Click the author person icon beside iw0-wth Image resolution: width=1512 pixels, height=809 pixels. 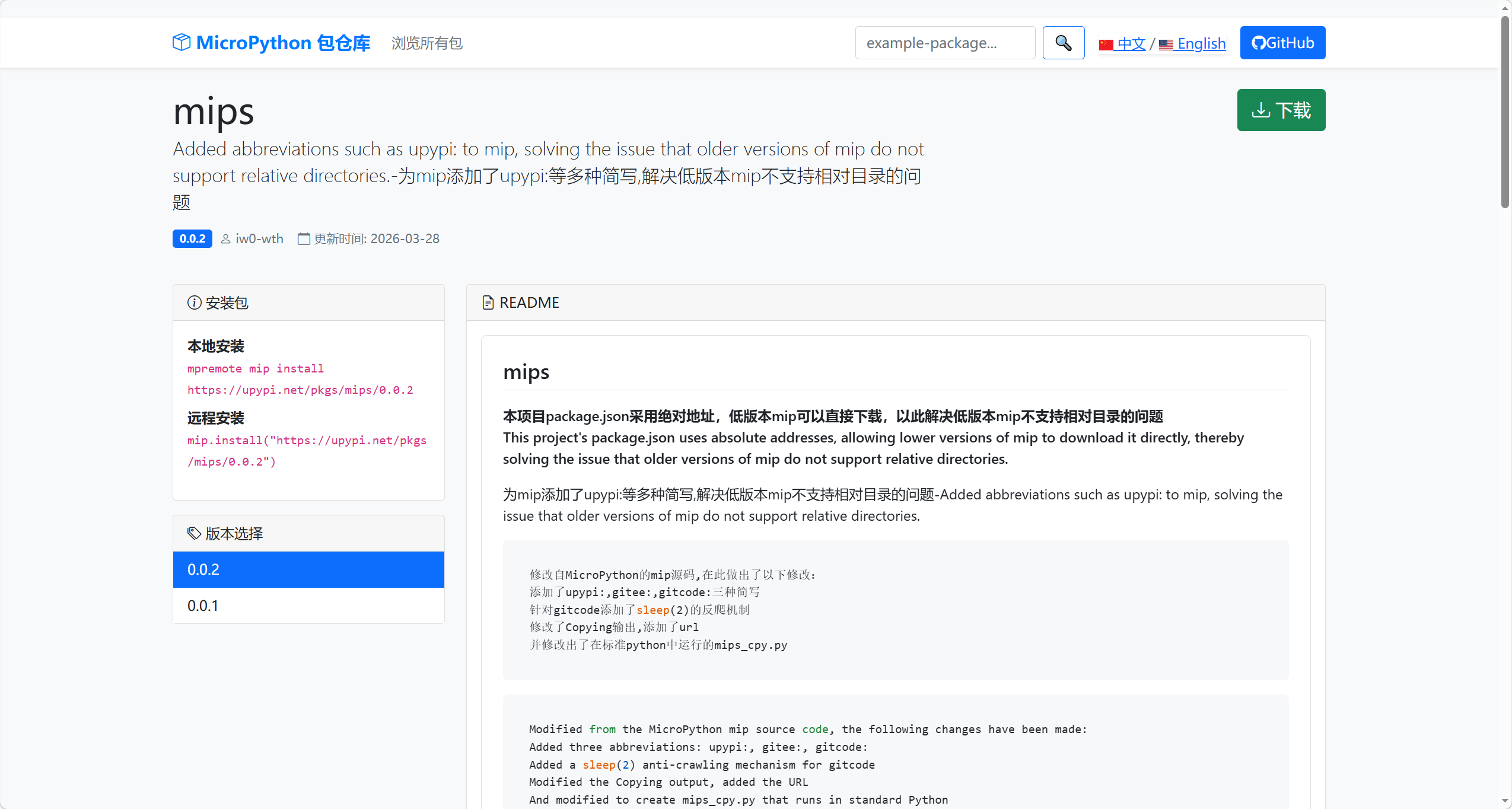tap(225, 239)
